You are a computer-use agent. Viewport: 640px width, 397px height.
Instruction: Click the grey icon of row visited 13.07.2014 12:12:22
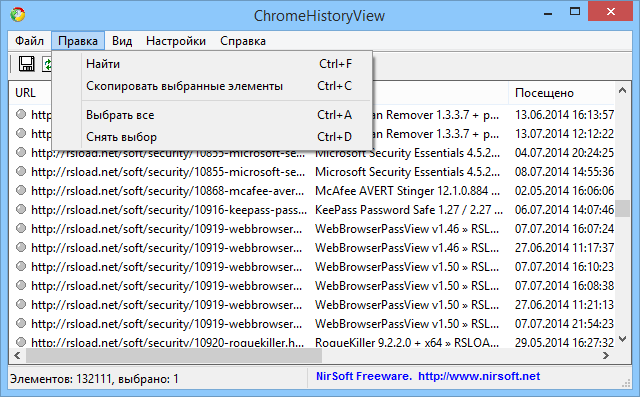(x=21, y=133)
